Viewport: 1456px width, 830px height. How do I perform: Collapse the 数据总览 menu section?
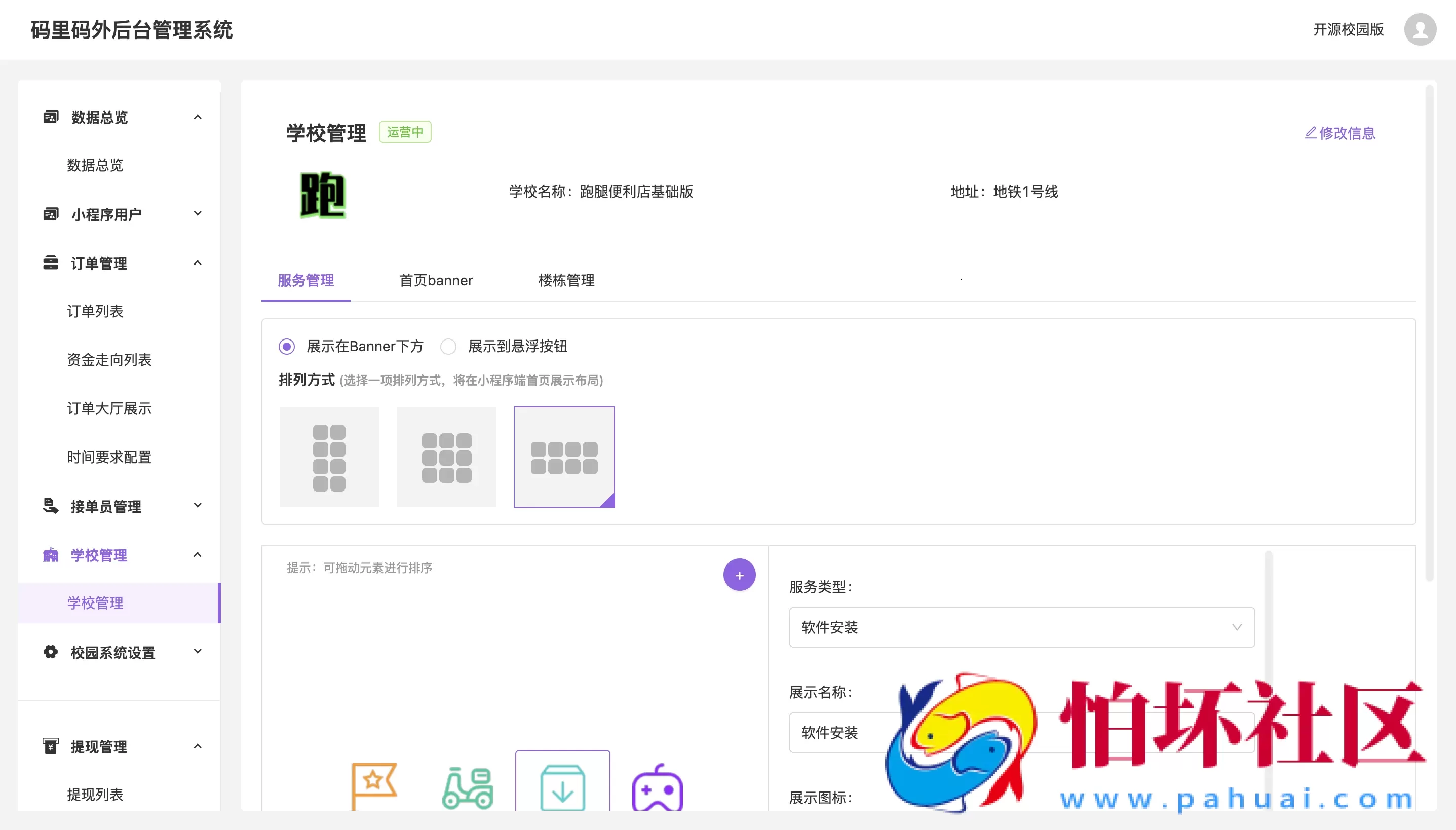(197, 117)
